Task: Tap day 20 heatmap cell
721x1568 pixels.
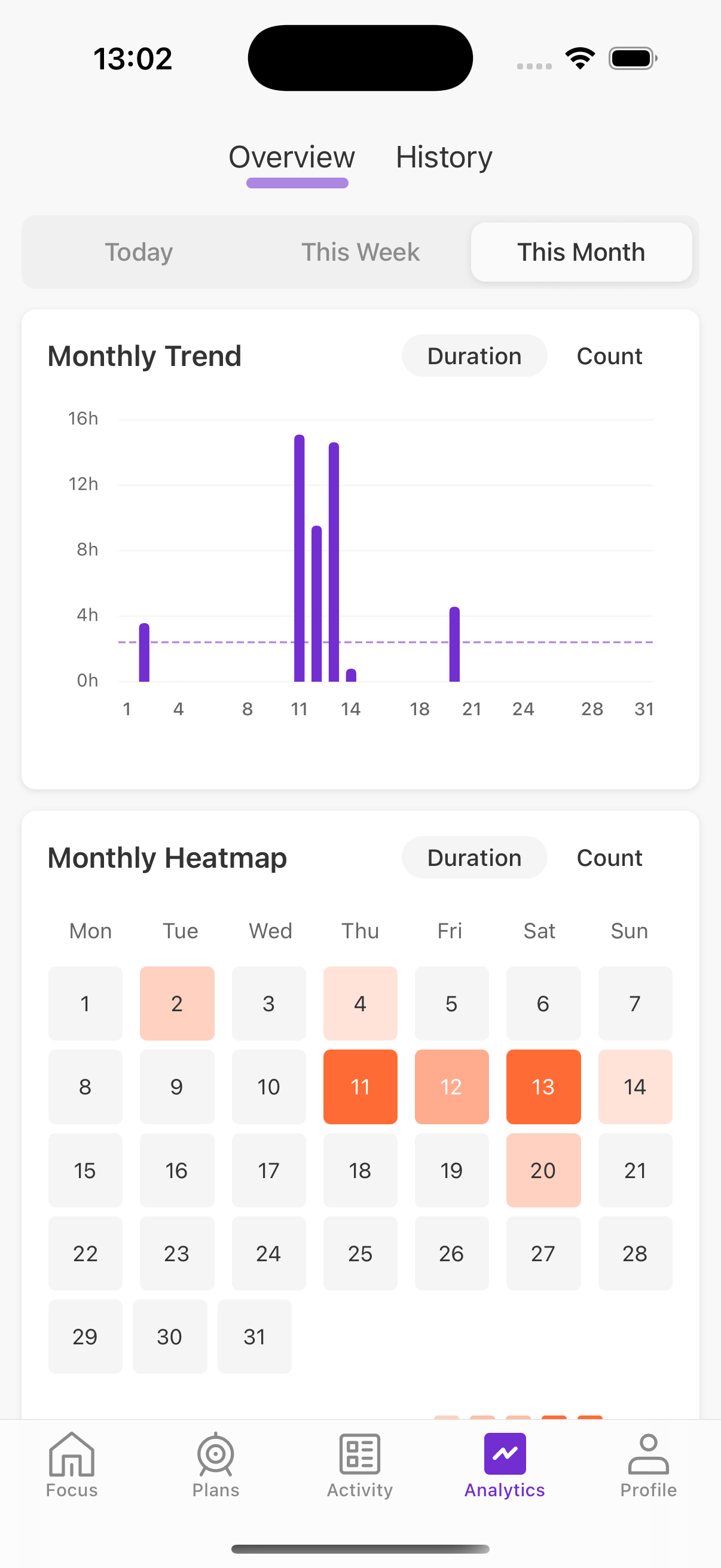Action: [x=543, y=1170]
